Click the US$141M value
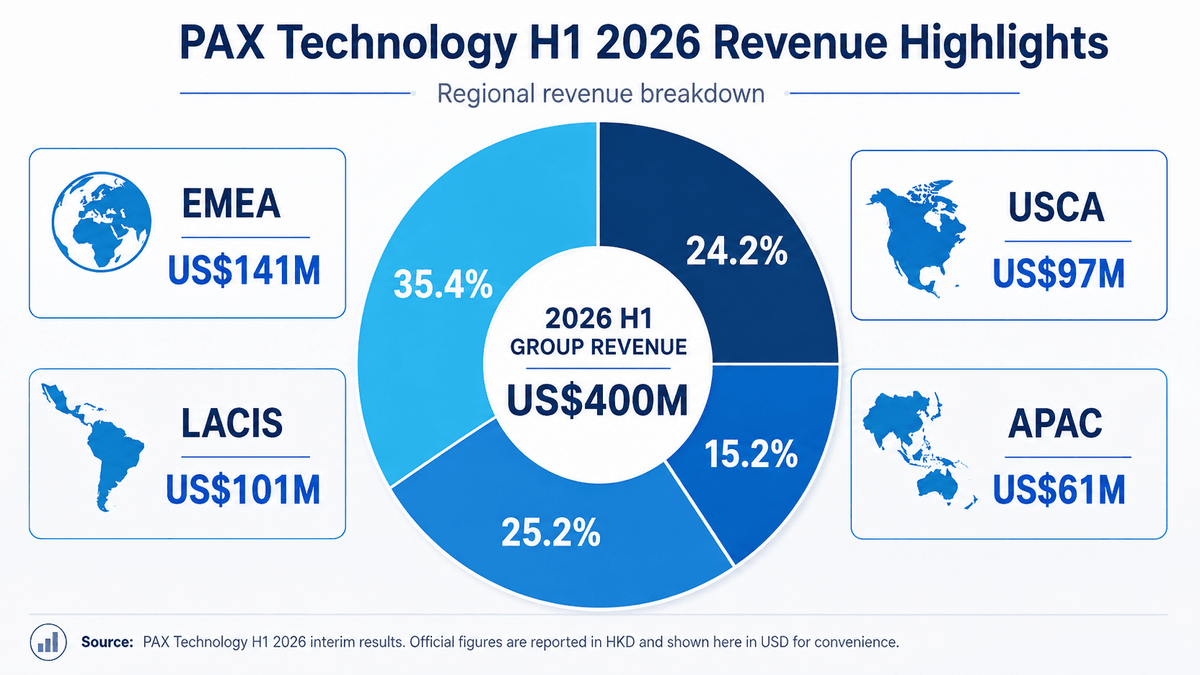Screen dimensions: 1200x675 click(244, 270)
